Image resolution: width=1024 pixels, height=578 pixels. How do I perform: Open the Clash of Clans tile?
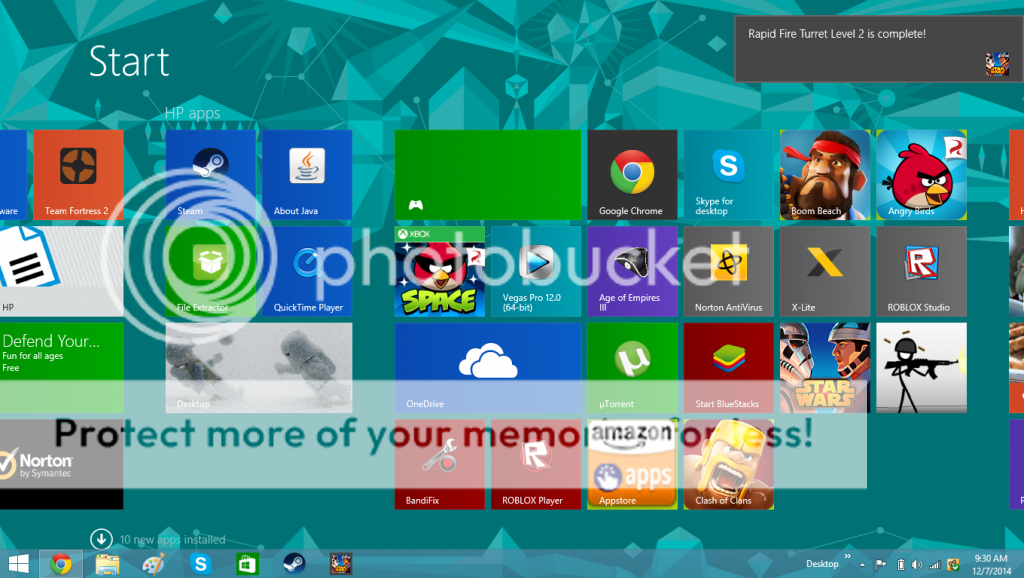728,463
